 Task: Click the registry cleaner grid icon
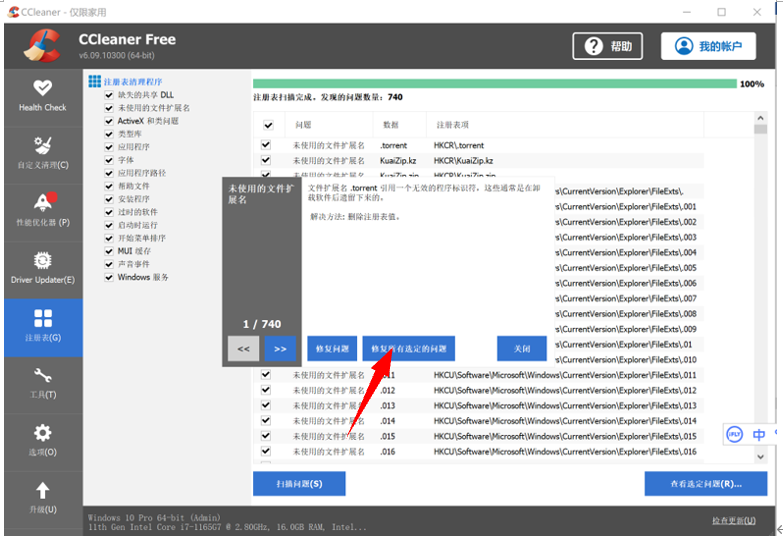94,81
